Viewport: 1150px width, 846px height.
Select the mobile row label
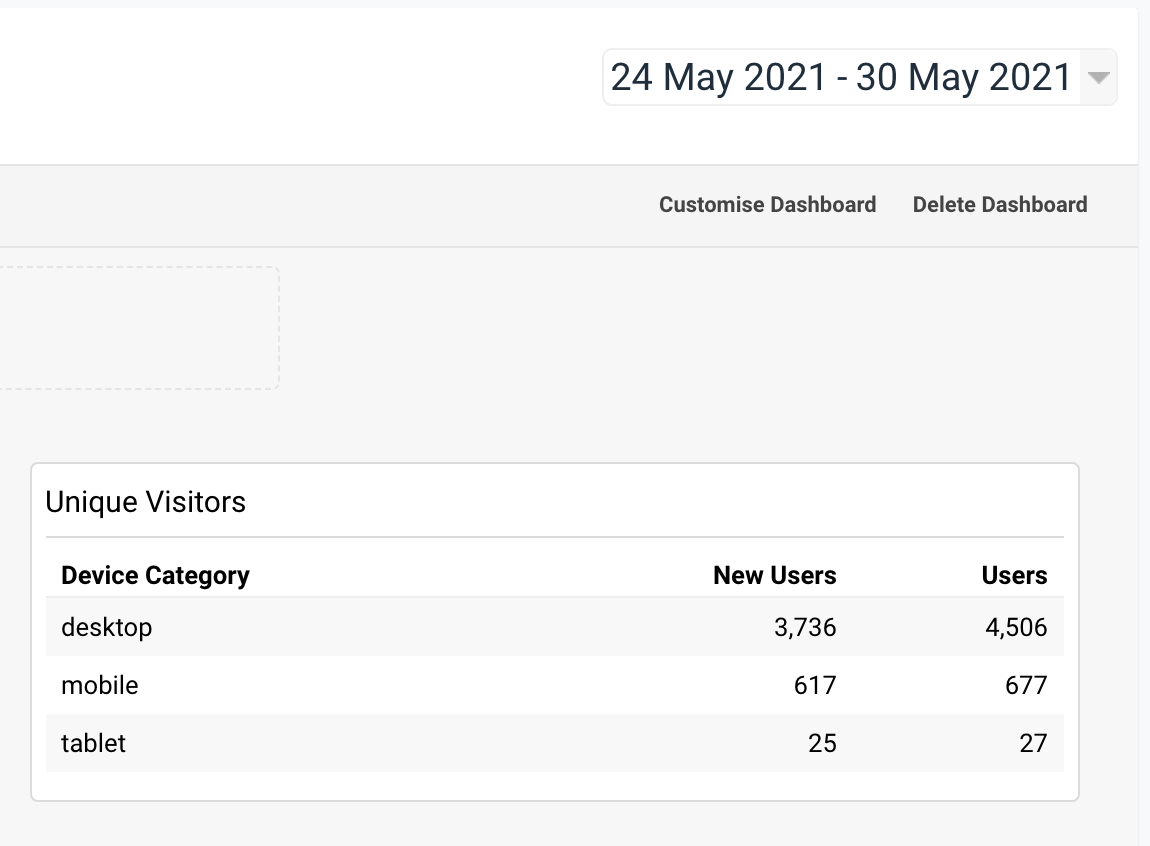[x=100, y=685]
